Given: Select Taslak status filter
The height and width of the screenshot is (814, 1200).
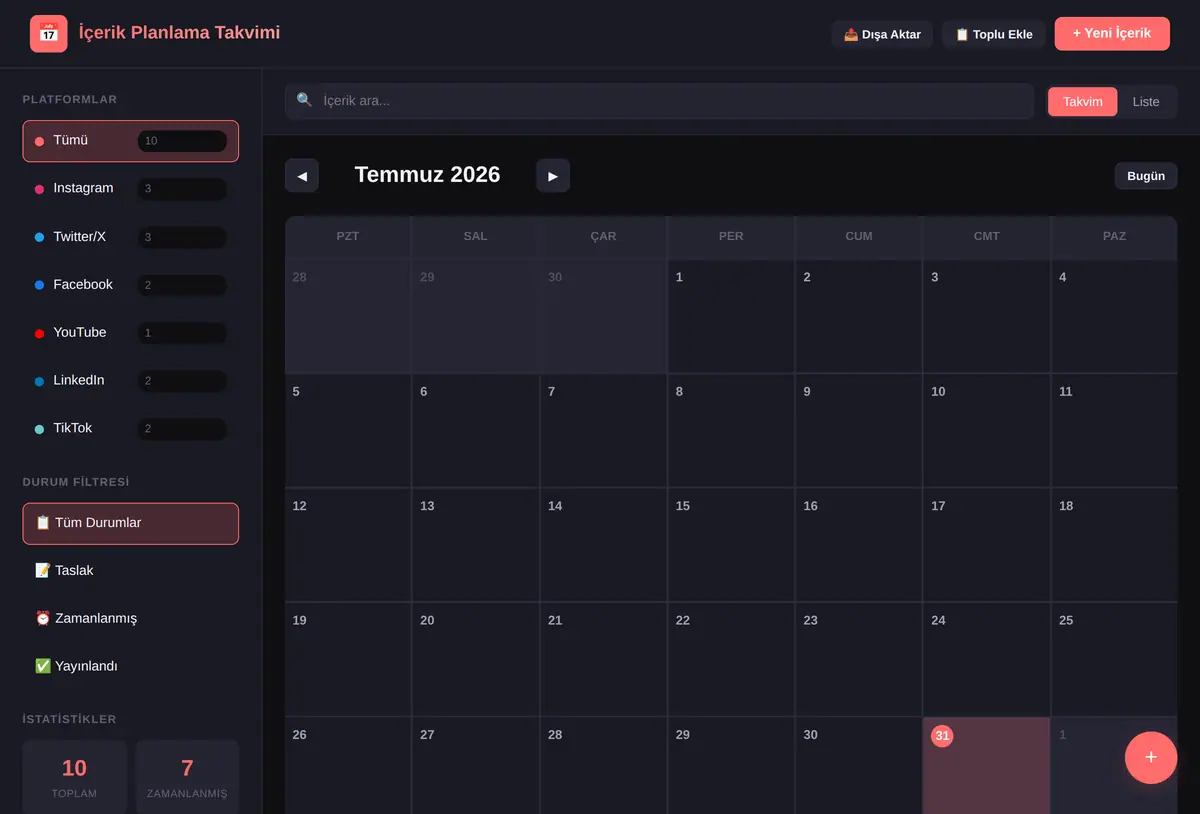Looking at the screenshot, I should pyautogui.click(x=131, y=571).
